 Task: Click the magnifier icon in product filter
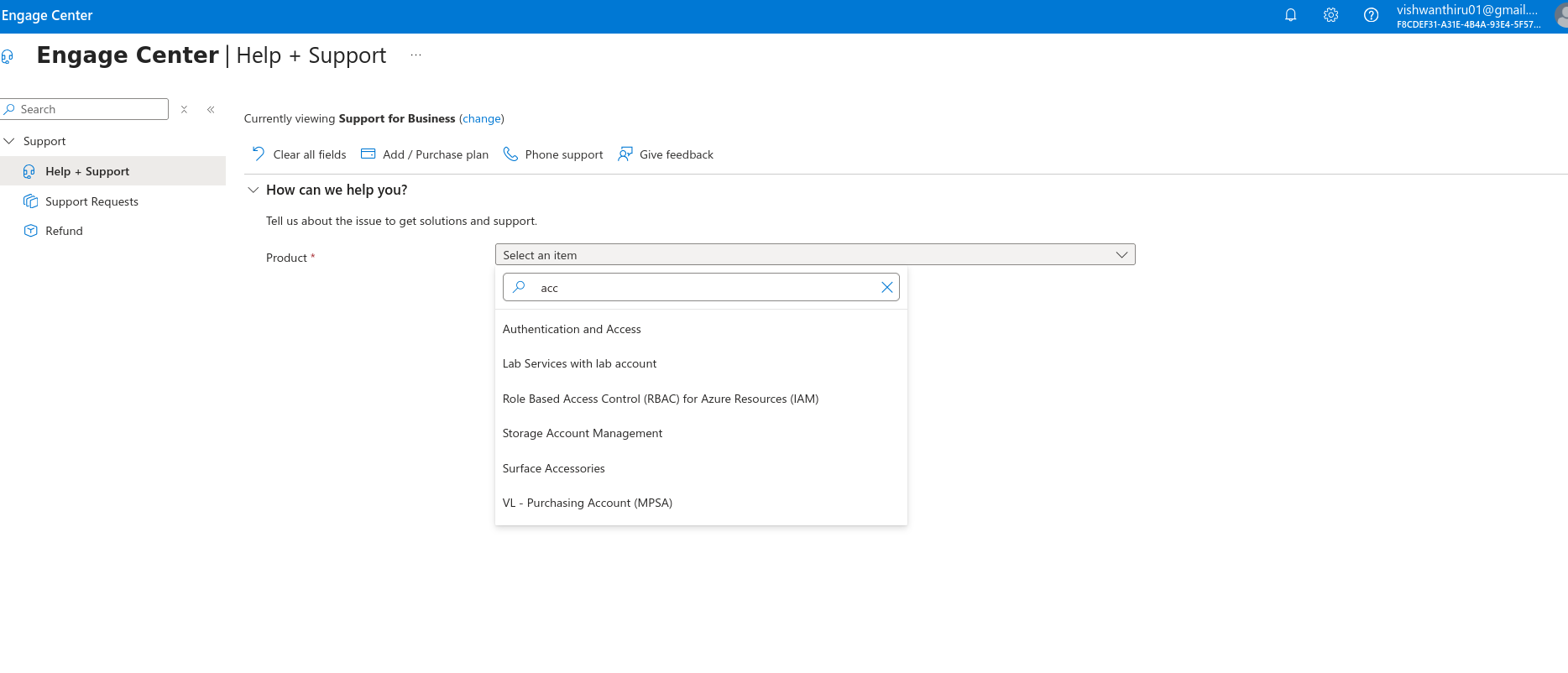(520, 287)
